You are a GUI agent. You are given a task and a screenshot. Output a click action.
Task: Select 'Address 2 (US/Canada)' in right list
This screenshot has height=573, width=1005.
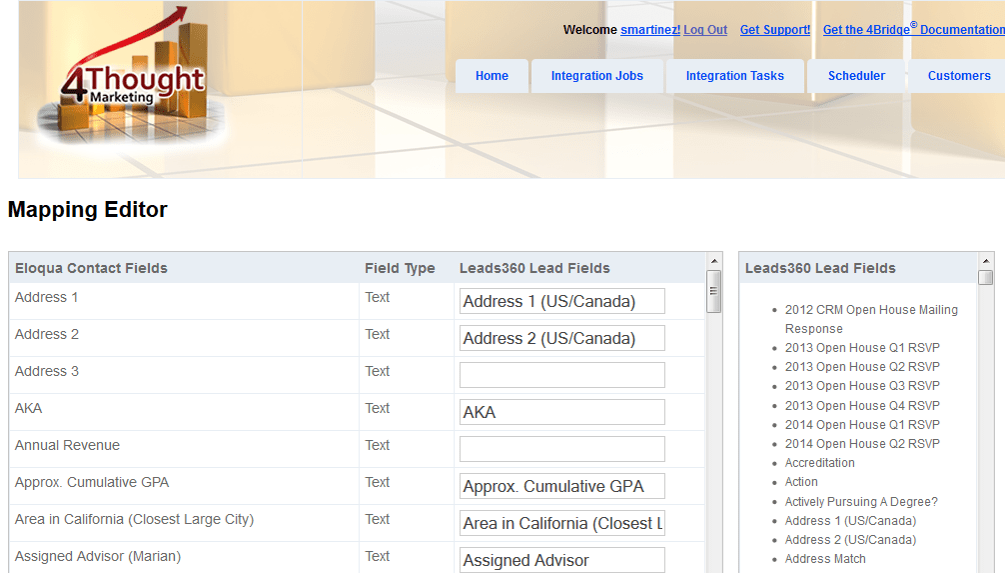851,540
